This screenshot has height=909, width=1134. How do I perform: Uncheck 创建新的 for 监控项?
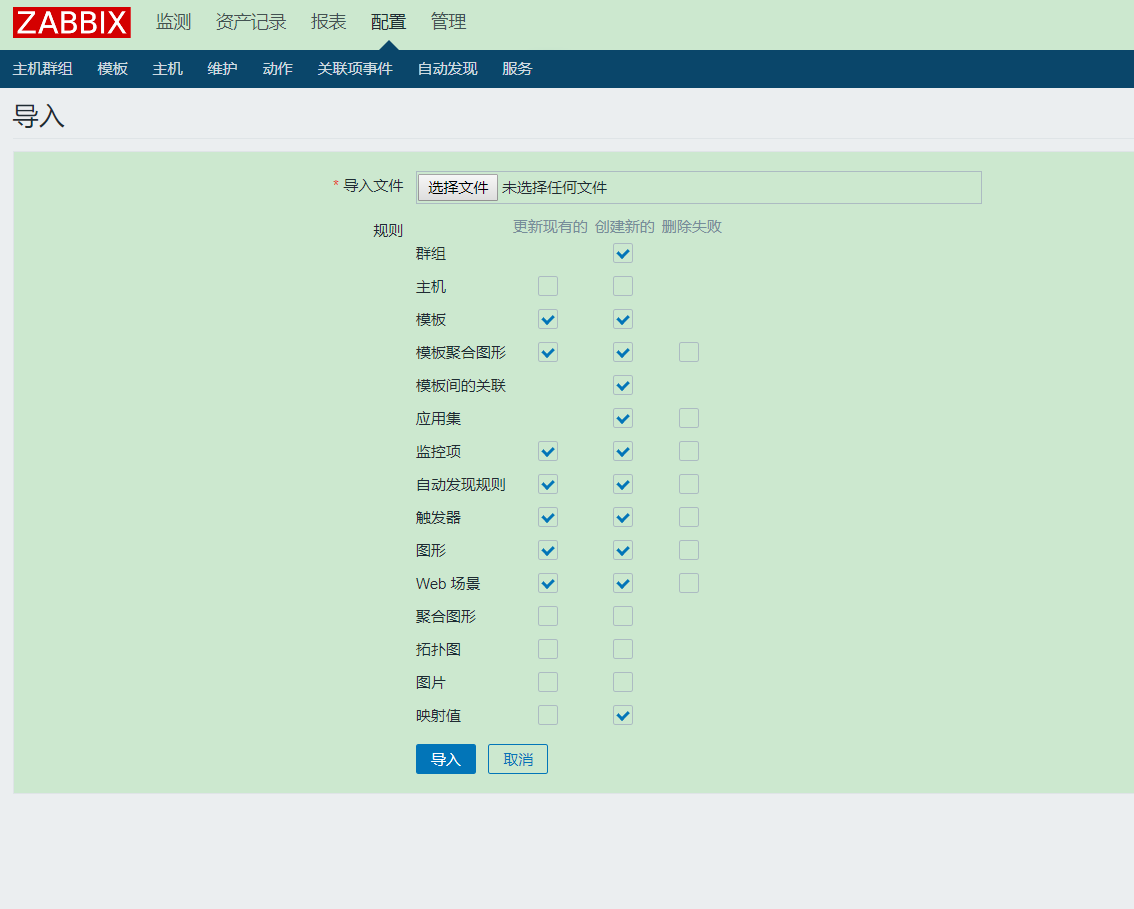pyautogui.click(x=623, y=451)
